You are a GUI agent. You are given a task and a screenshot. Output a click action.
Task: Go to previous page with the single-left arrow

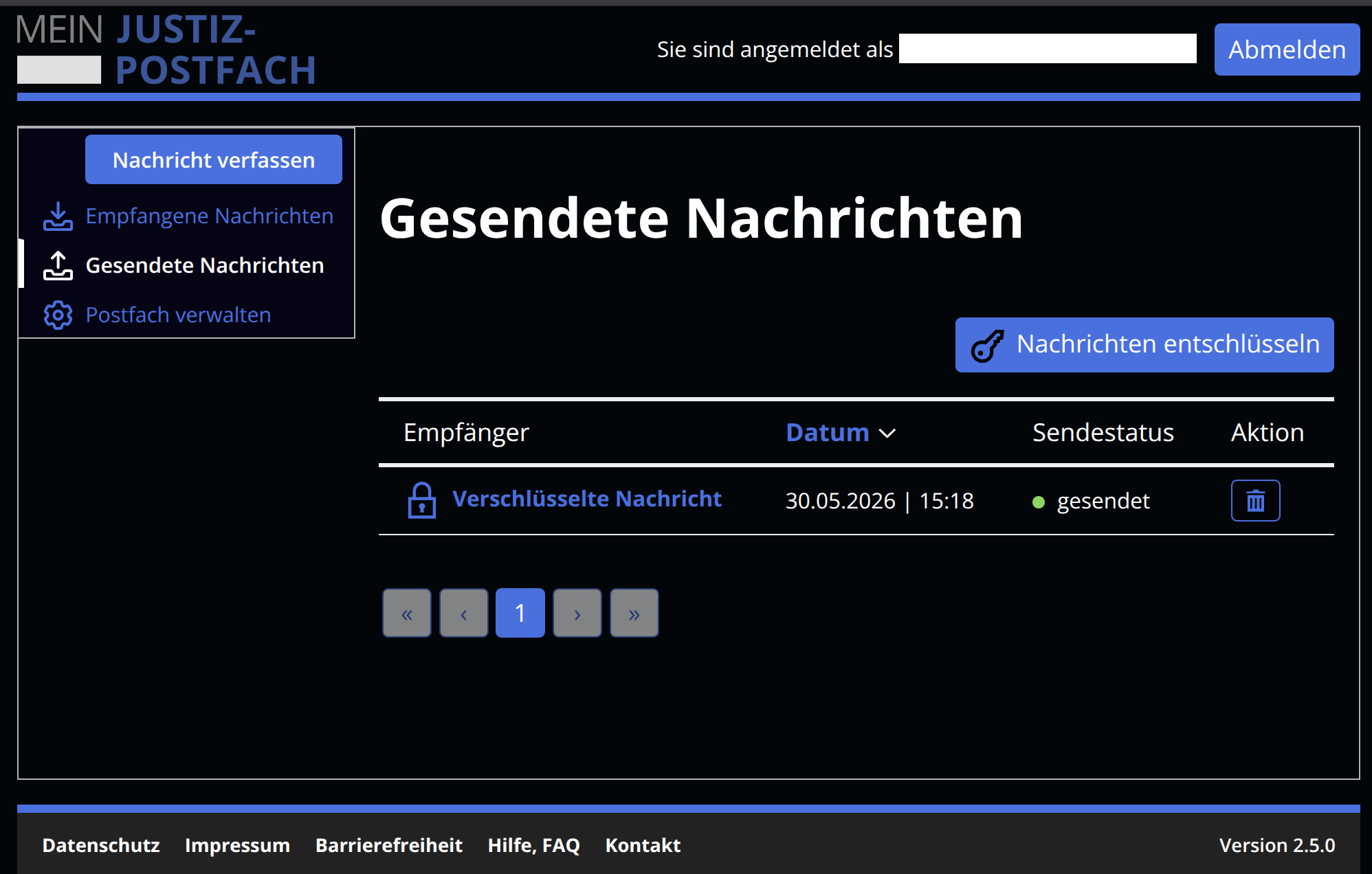pos(464,613)
